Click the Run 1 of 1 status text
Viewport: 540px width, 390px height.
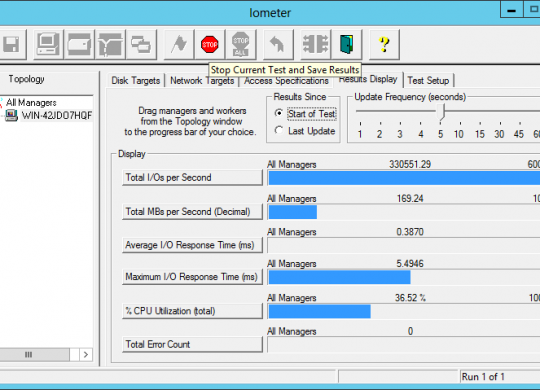point(483,377)
